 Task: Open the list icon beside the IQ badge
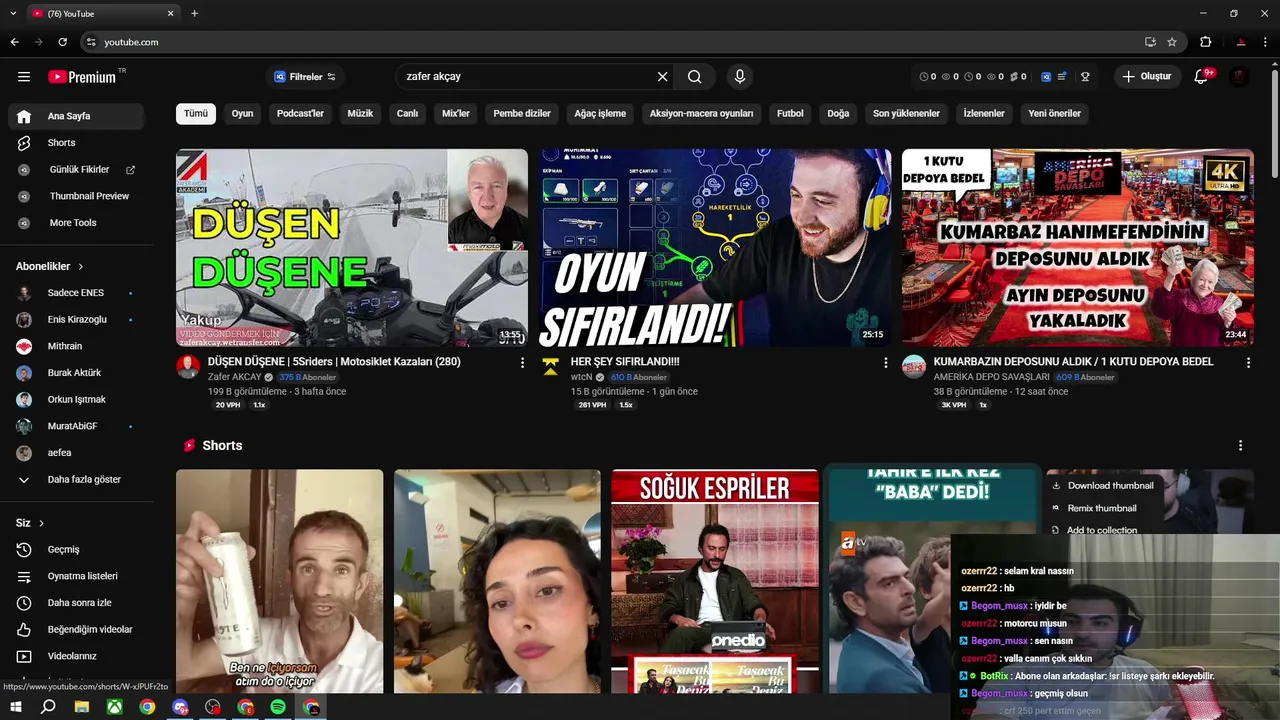coord(1062,77)
